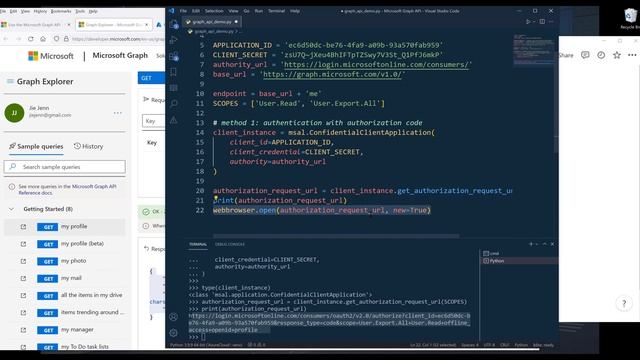Close the VS Code terminal panel
Viewport: 640px width, 360px height.
click(x=552, y=244)
